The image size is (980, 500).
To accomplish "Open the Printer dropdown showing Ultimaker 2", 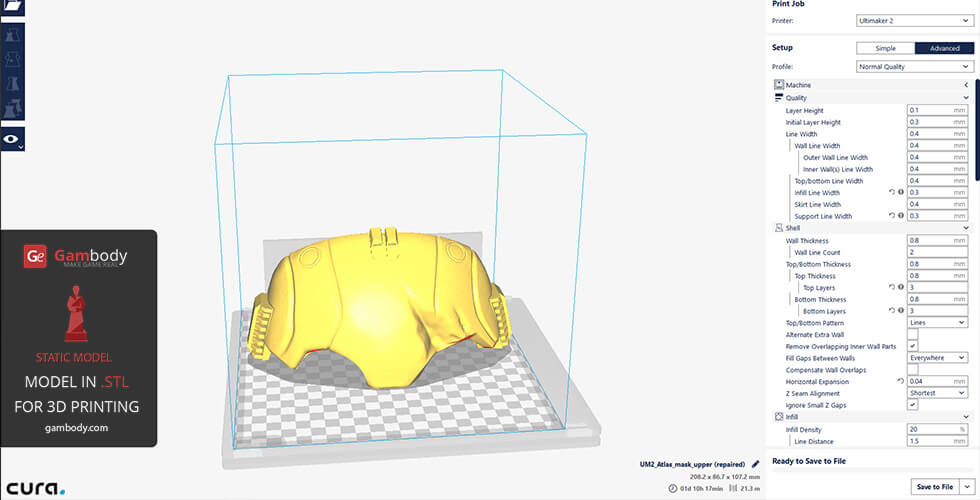I will [x=912, y=19].
